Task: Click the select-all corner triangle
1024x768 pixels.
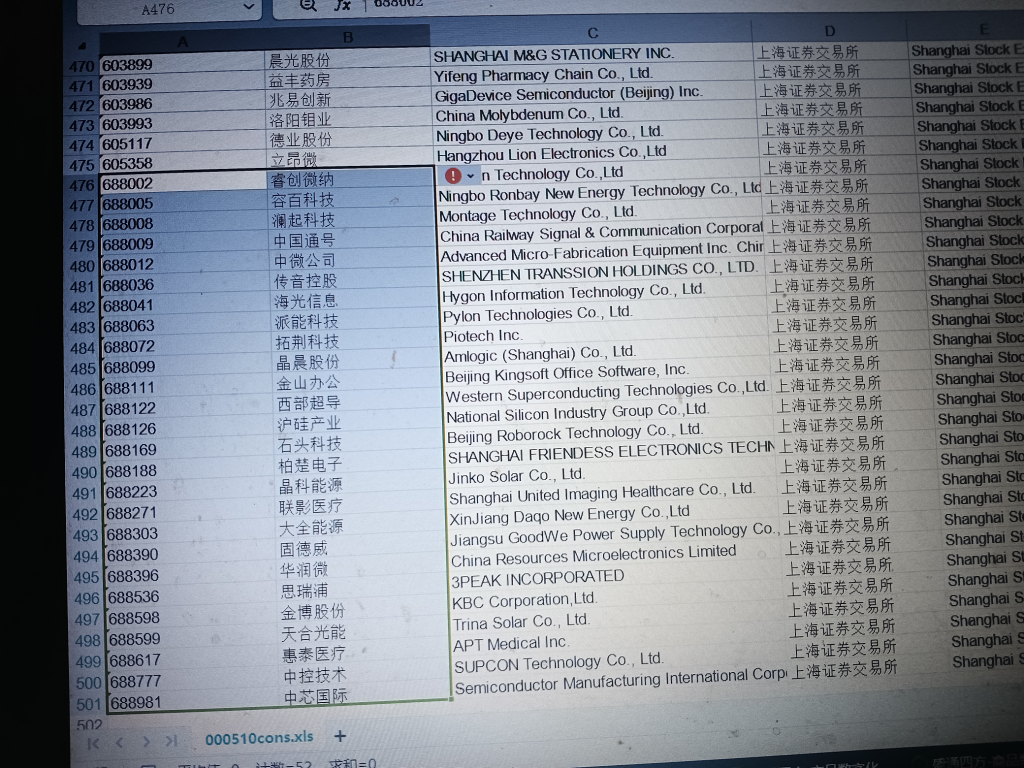Action: [83, 46]
